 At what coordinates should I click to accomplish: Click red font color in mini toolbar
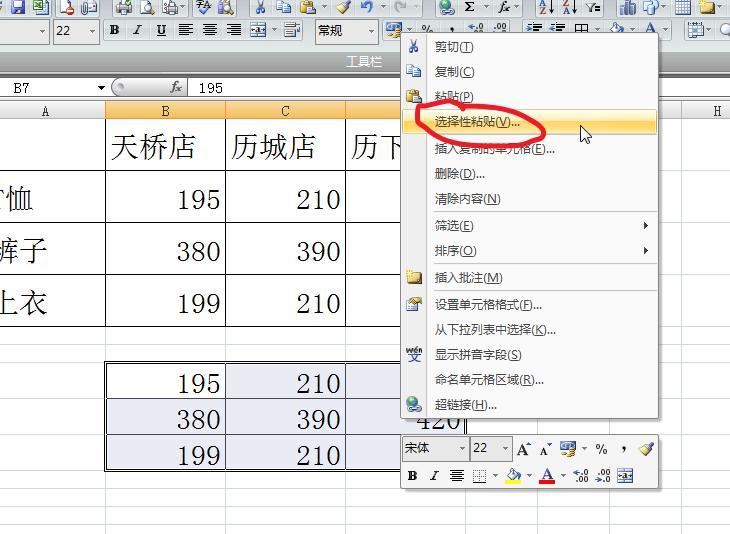coord(548,476)
